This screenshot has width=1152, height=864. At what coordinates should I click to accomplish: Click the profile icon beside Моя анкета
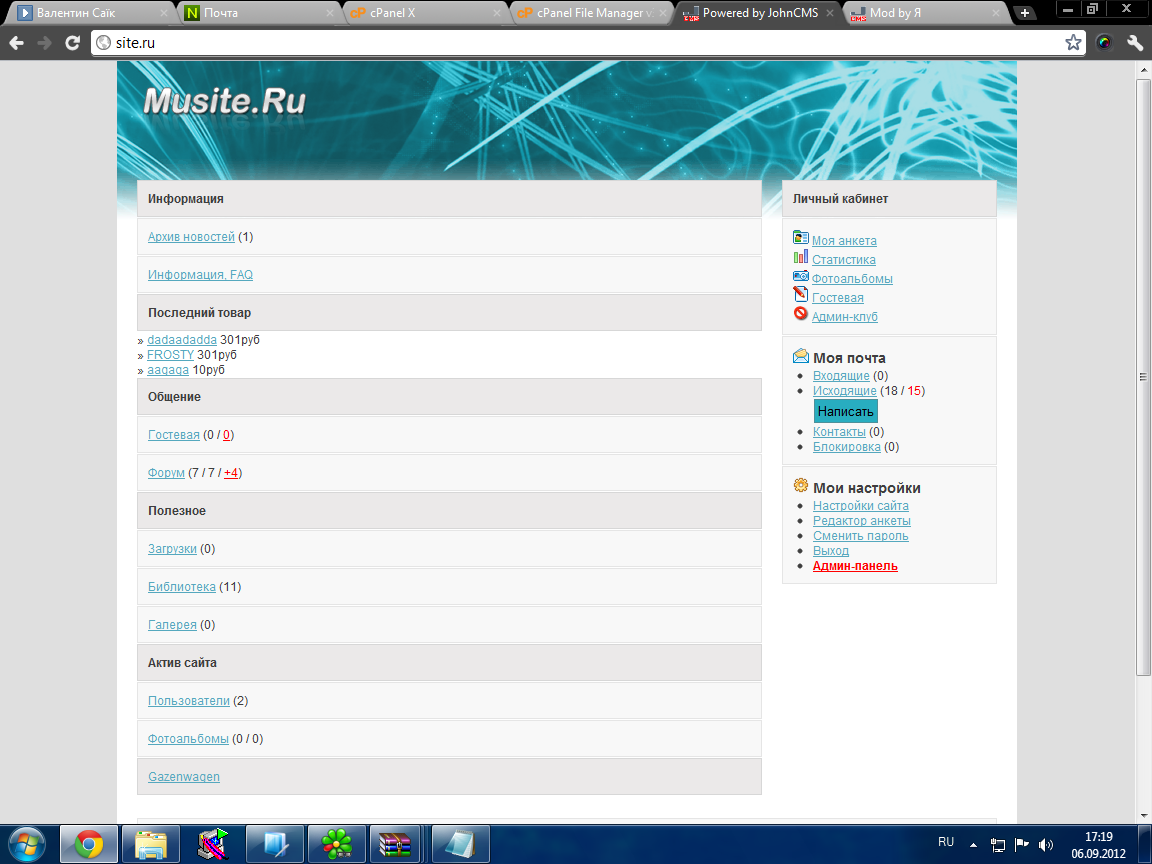(801, 237)
